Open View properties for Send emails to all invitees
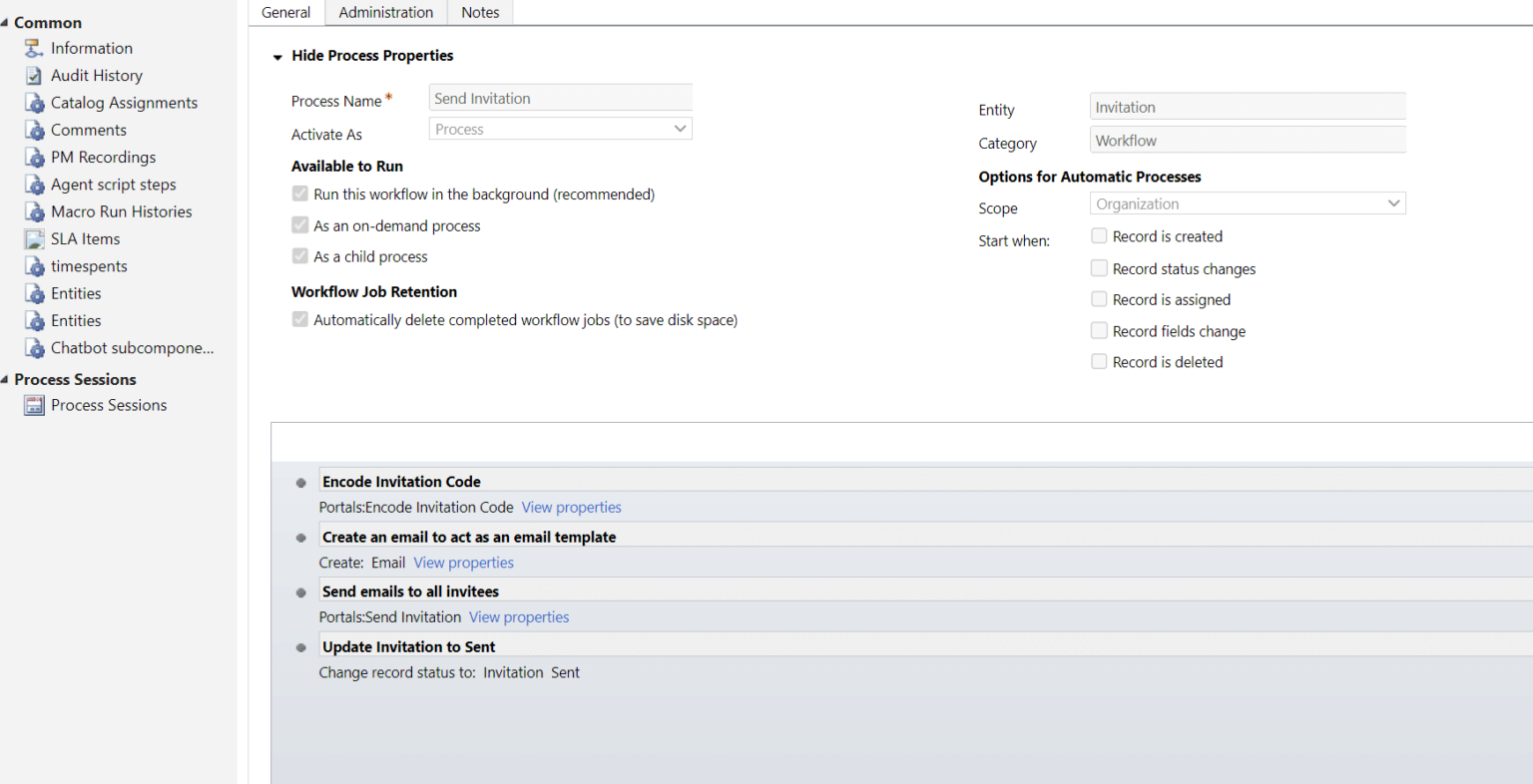The width and height of the screenshot is (1533, 784). tap(518, 616)
